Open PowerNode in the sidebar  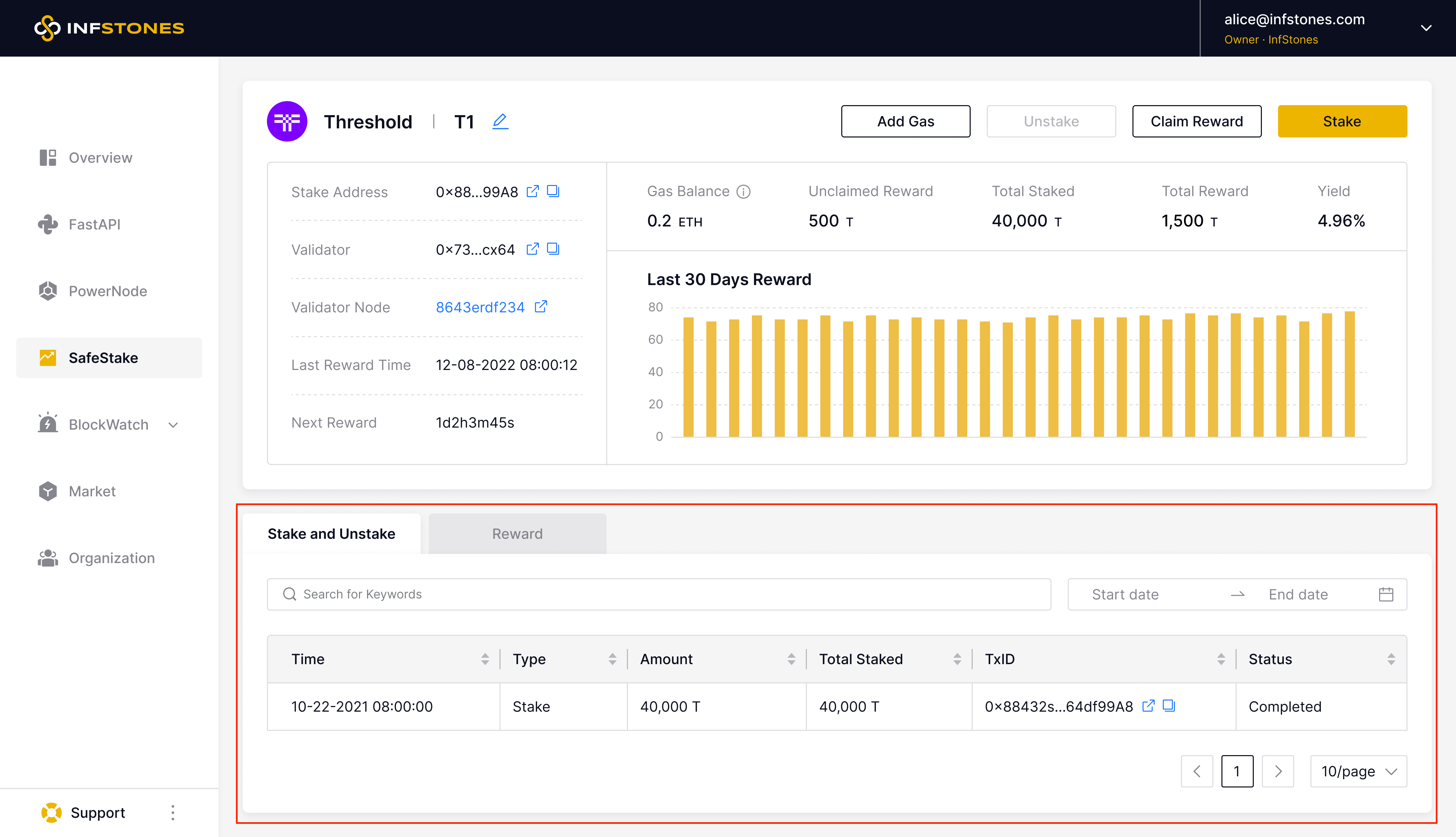coord(108,291)
